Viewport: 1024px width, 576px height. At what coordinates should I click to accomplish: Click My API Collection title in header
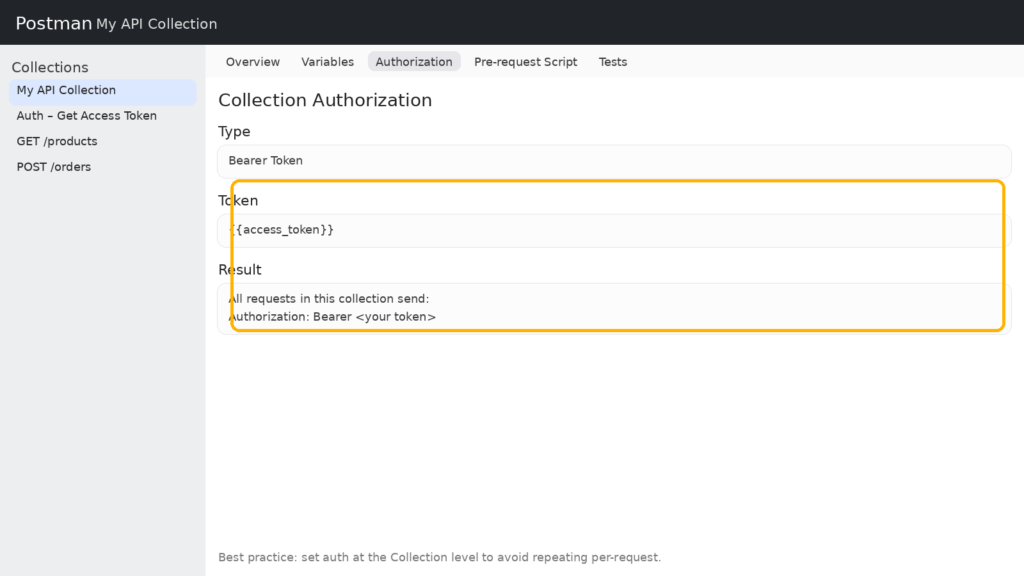point(156,24)
